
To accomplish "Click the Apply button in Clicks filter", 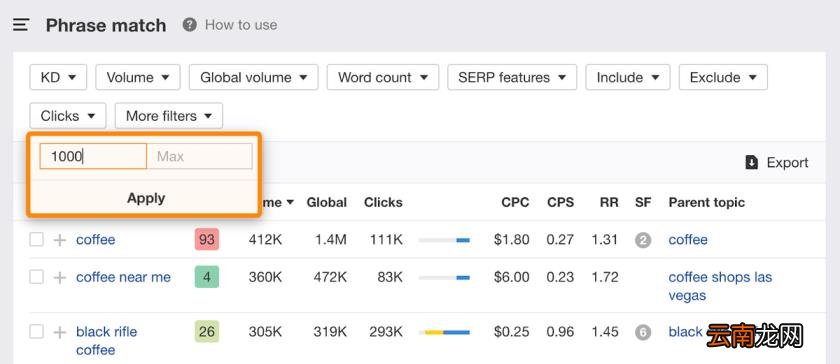I will point(146,198).
